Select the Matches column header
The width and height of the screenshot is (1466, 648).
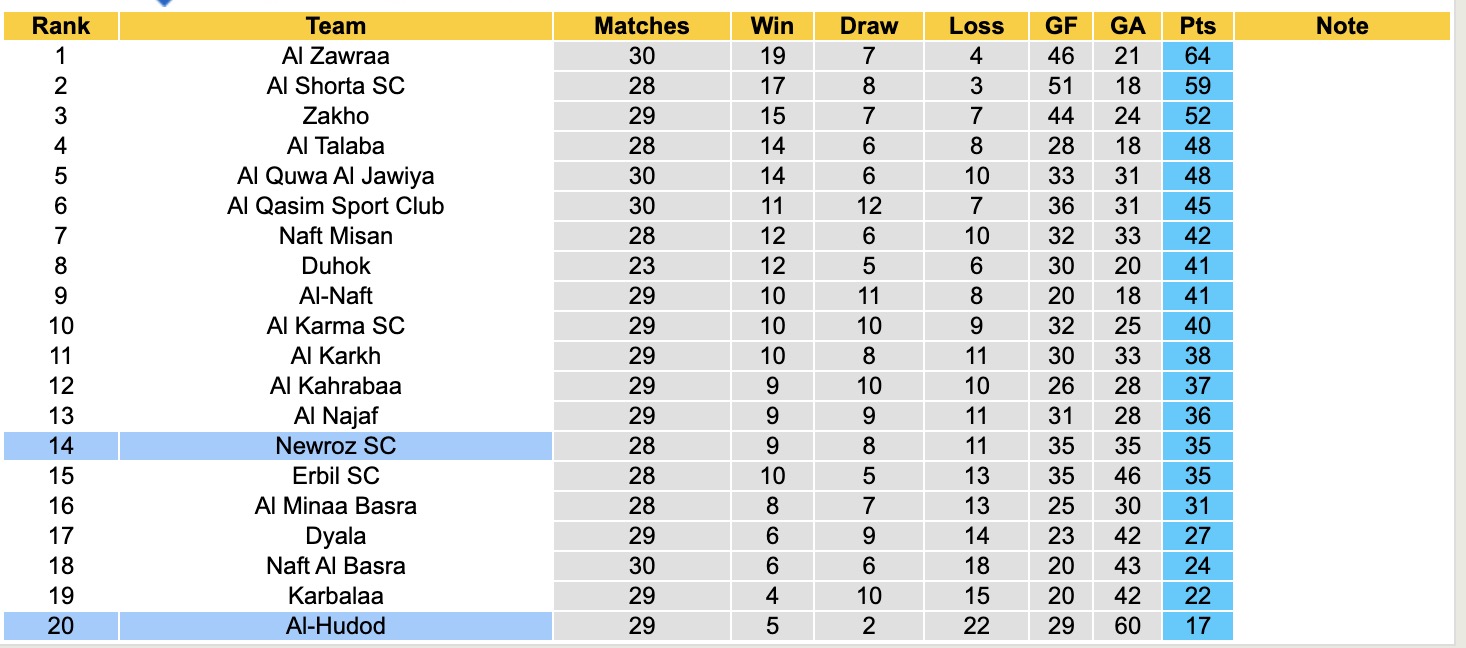point(641,26)
